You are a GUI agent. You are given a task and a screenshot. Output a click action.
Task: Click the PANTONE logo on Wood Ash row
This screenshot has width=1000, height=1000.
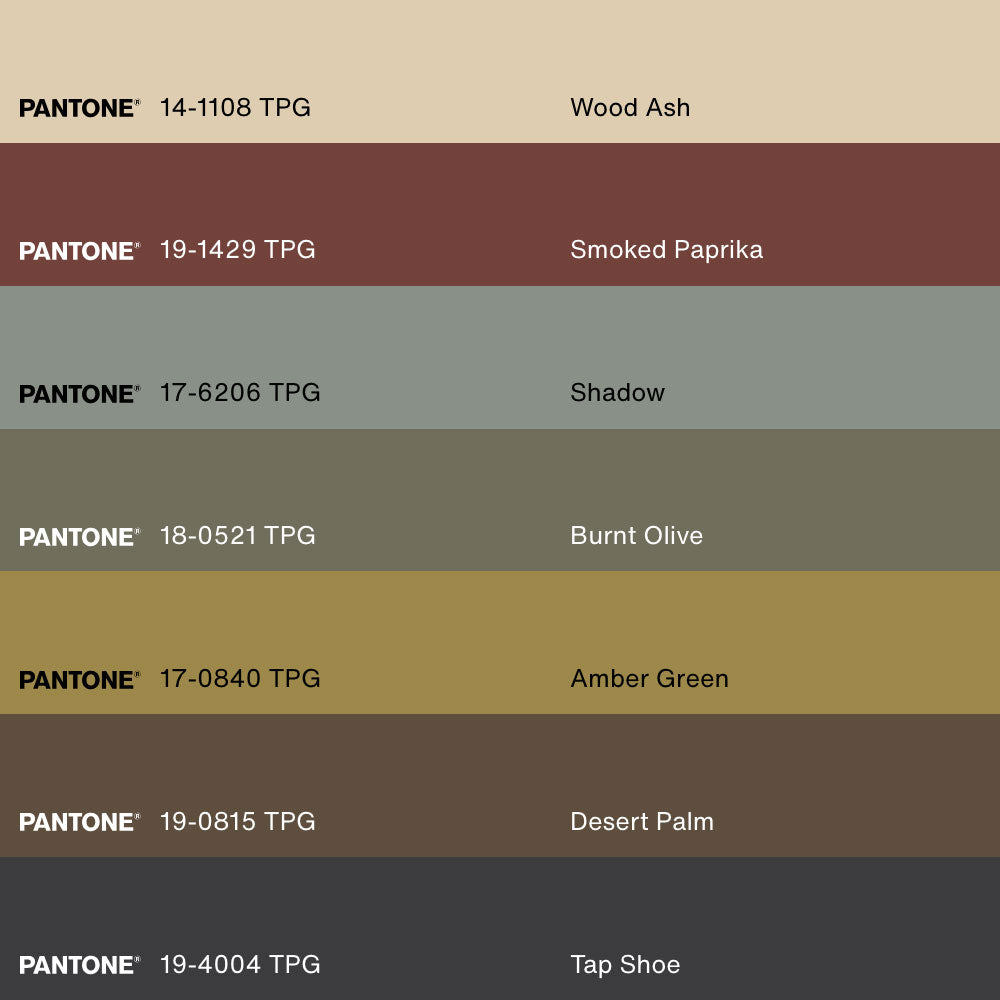(79, 108)
